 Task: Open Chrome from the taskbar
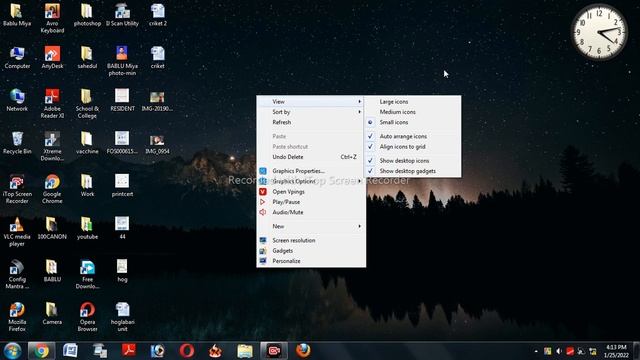41,351
